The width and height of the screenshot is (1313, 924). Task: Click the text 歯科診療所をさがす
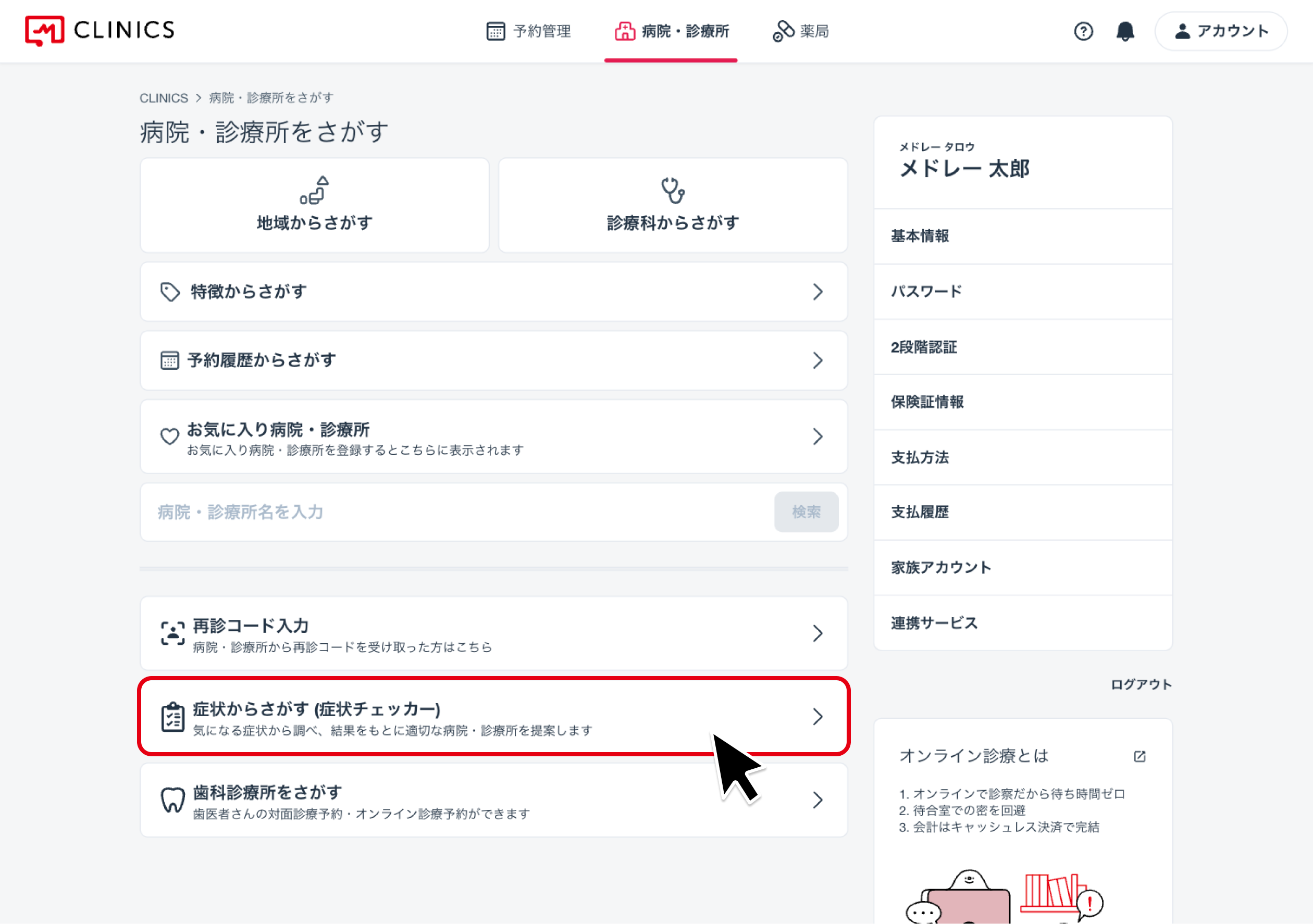[x=268, y=793]
